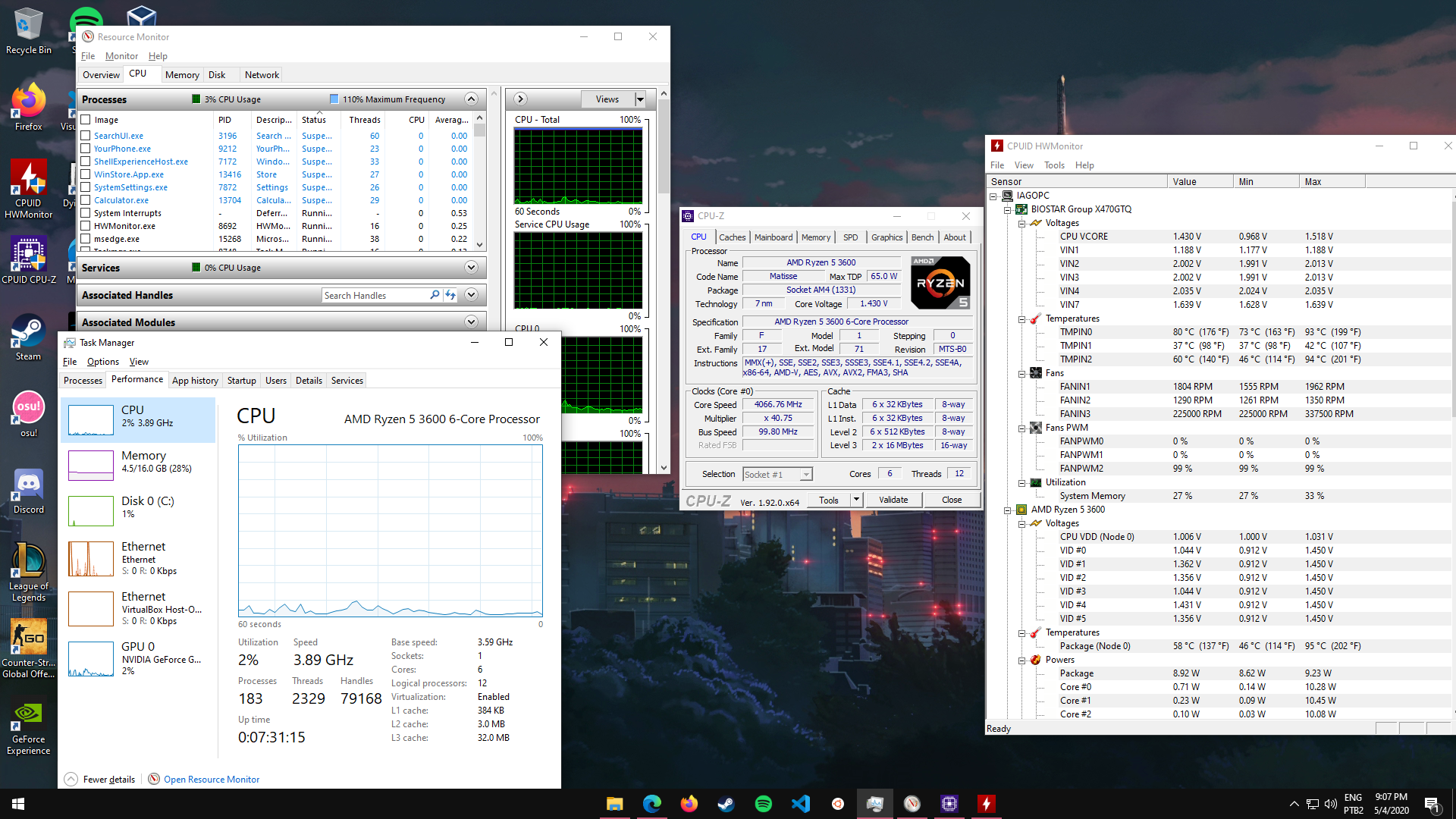Viewport: 1456px width, 819px height.
Task: Tick the ShellExperienceHost.exe process checkbox
Action: [x=86, y=162]
